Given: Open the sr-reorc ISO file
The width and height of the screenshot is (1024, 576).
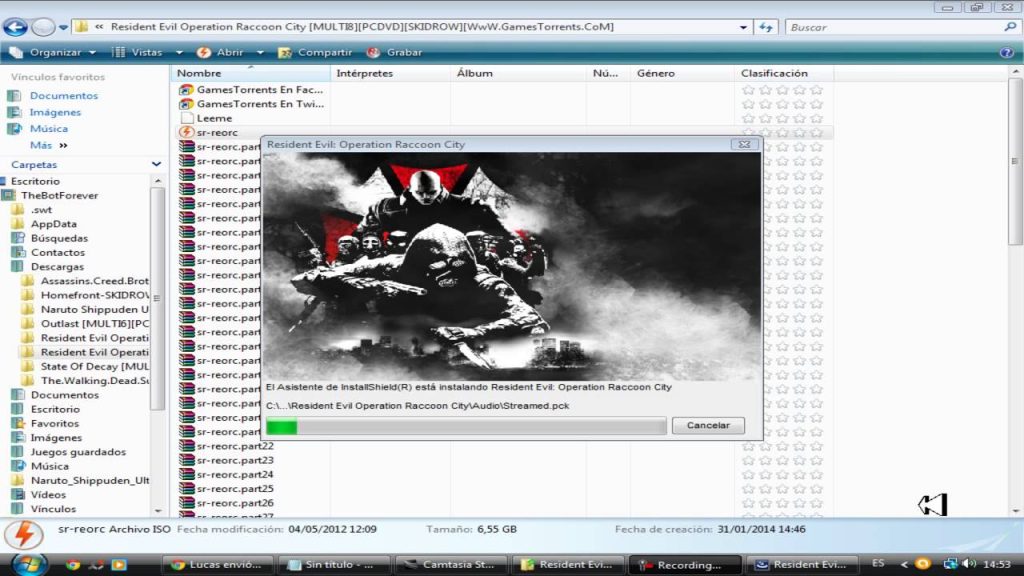Looking at the screenshot, I should (216, 132).
